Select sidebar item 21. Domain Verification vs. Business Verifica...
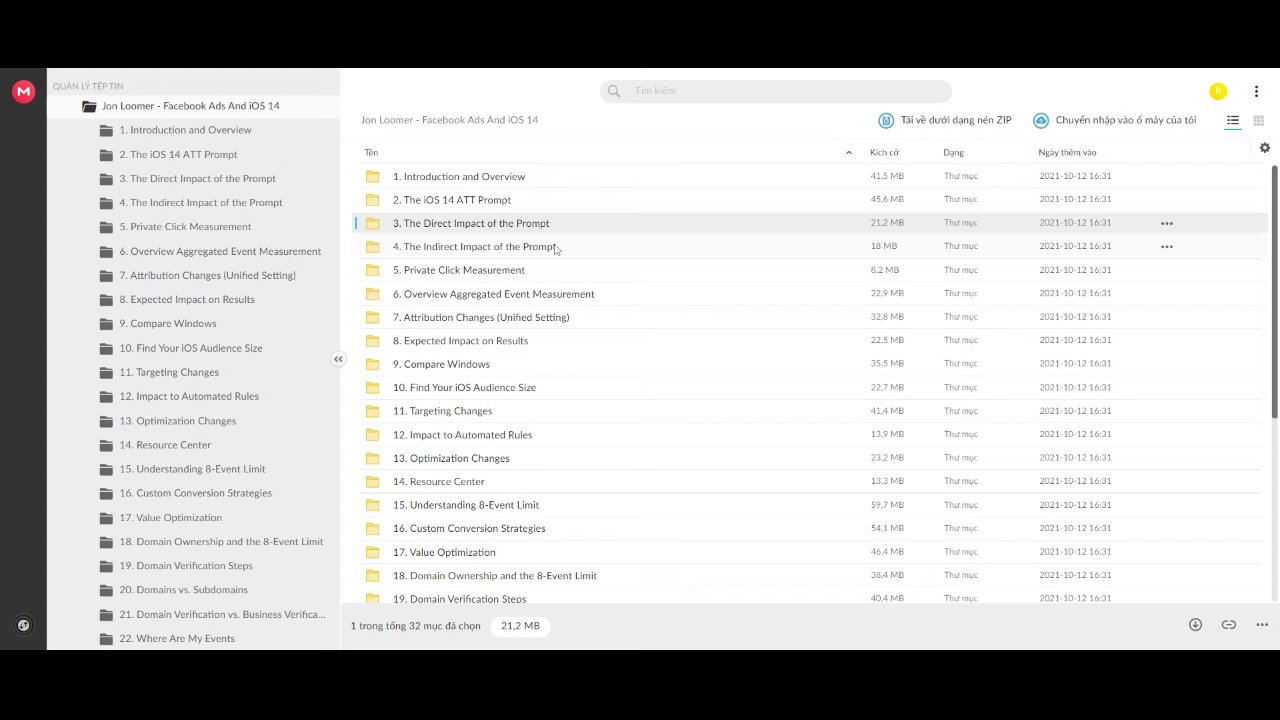This screenshot has width=1280, height=720. [222, 614]
